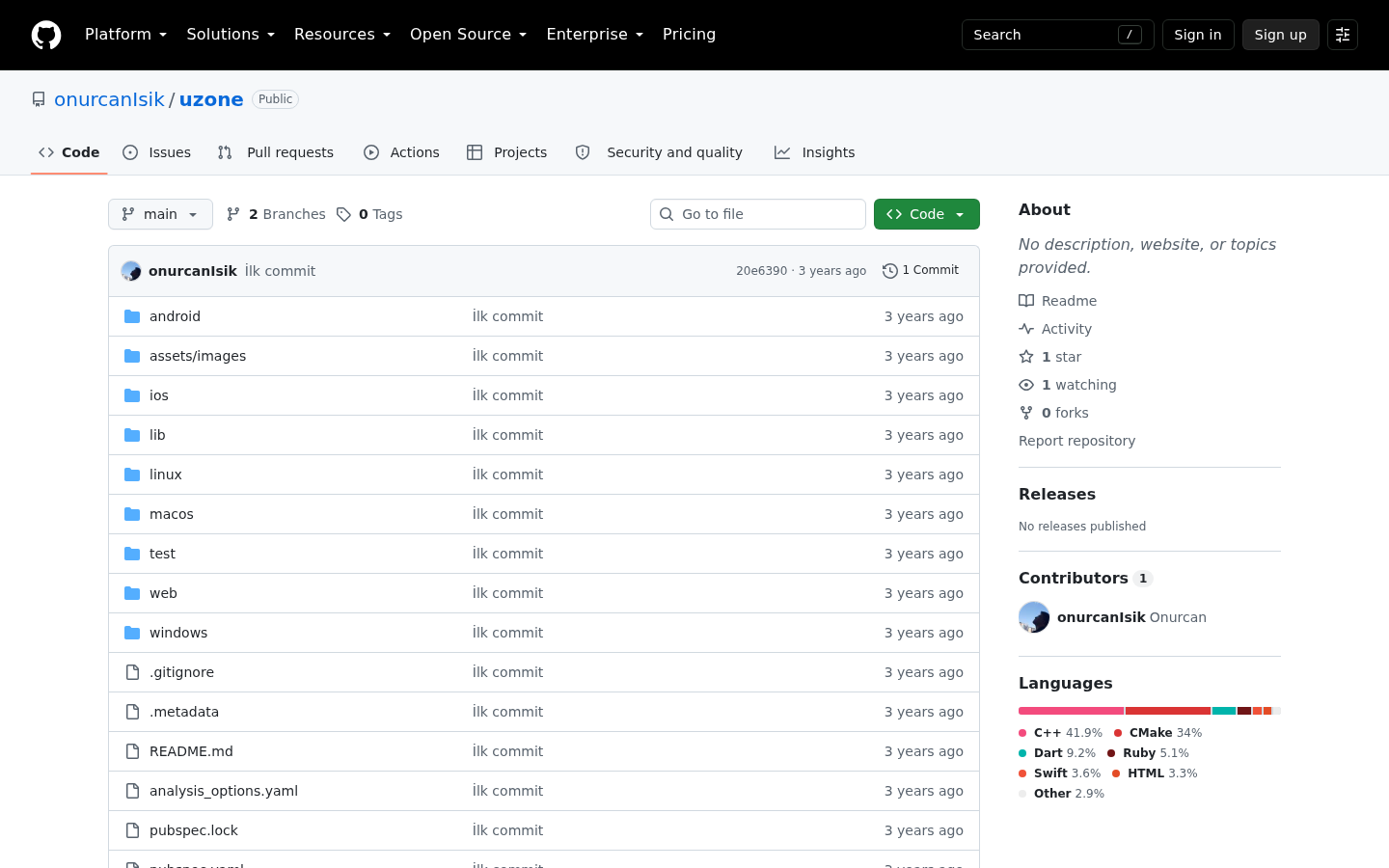Focus the header Search field
The height and width of the screenshot is (868, 1389).
[x=1057, y=35]
